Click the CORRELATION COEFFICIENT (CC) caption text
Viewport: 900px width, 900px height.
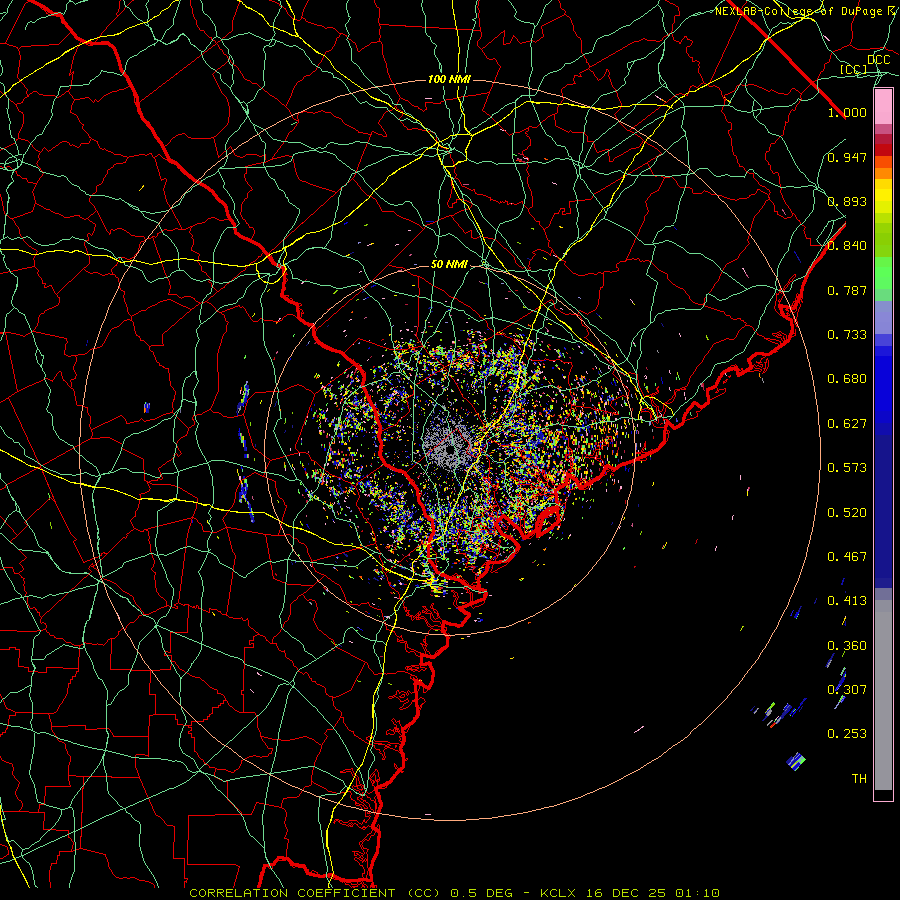click(315, 893)
